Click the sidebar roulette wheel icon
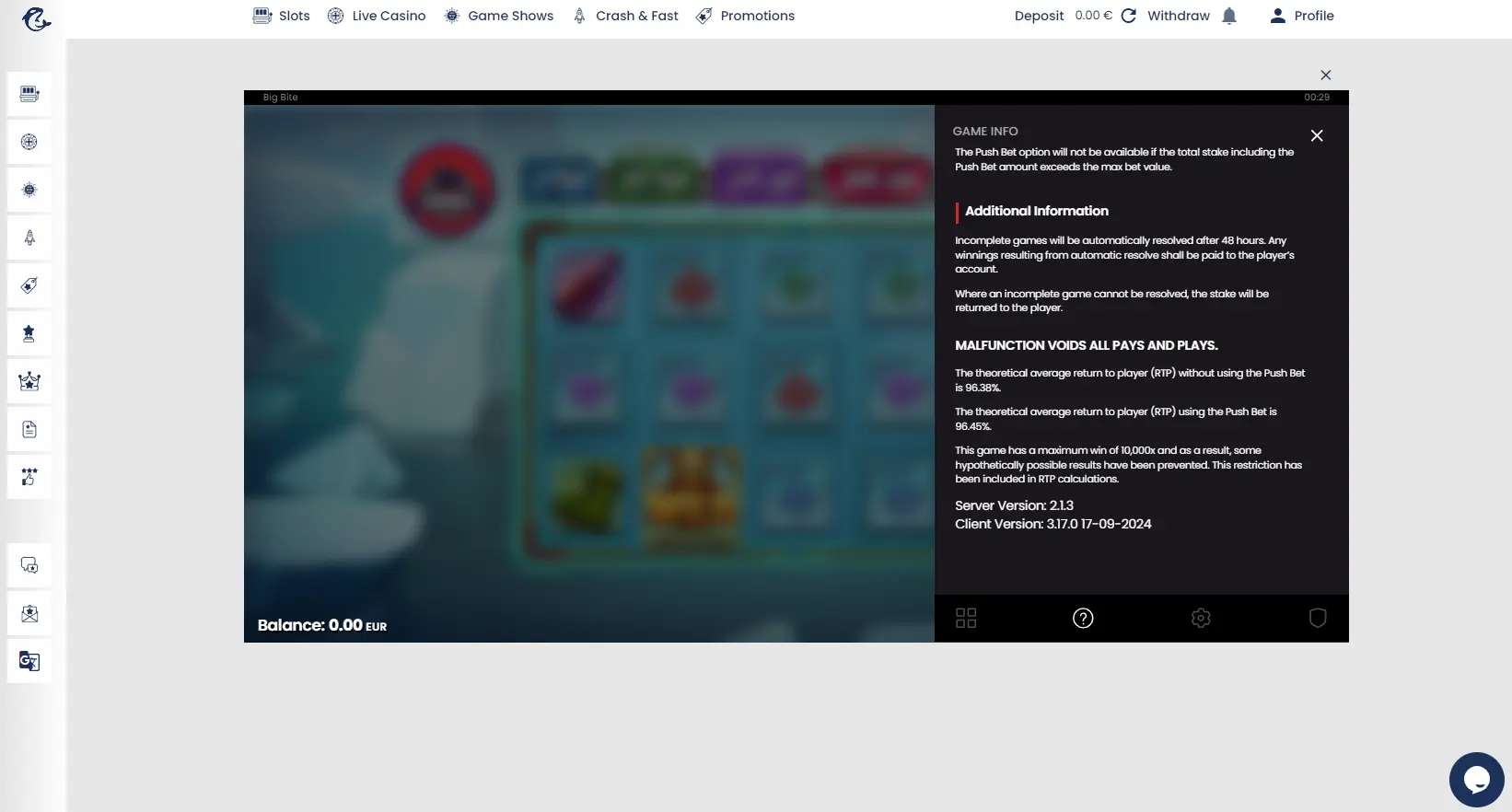Viewport: 1512px width, 812px height. (x=29, y=142)
